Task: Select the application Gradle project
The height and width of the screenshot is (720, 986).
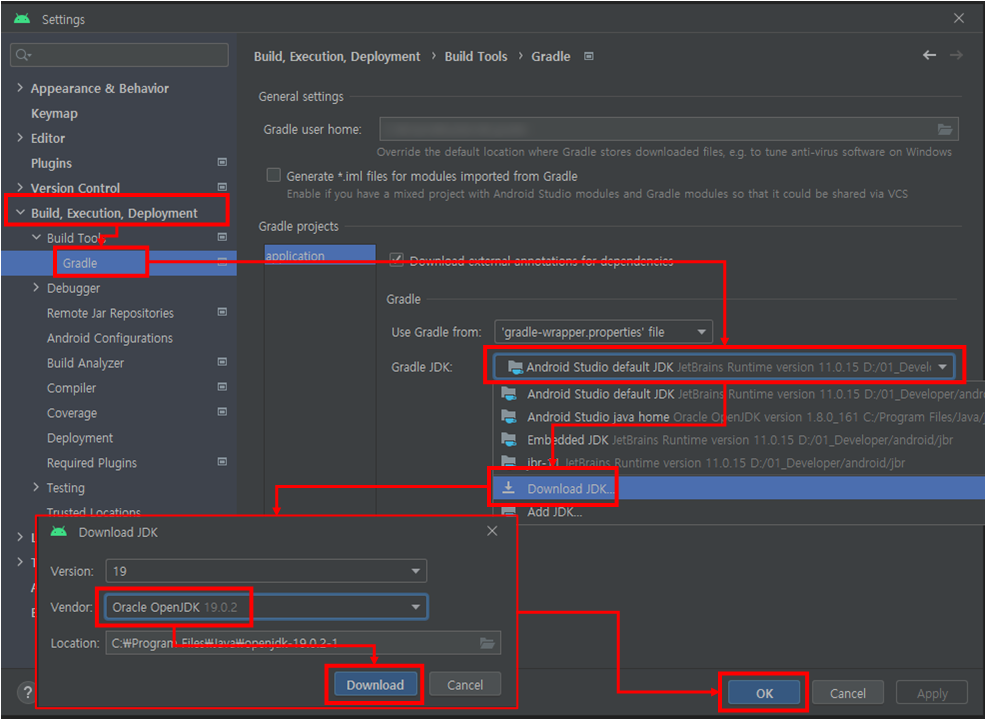Action: [319, 255]
